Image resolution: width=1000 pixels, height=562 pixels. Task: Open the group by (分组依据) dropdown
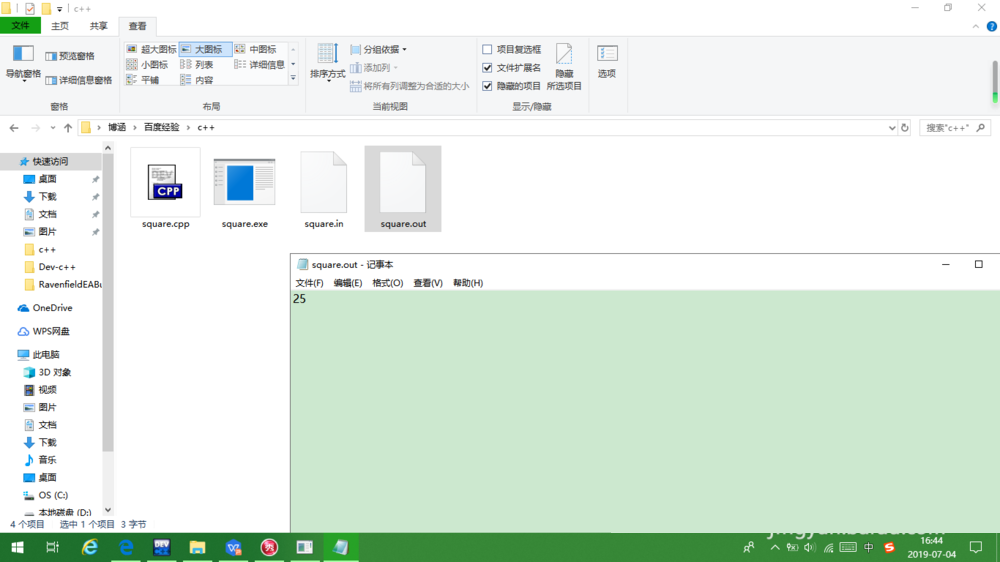pos(379,49)
